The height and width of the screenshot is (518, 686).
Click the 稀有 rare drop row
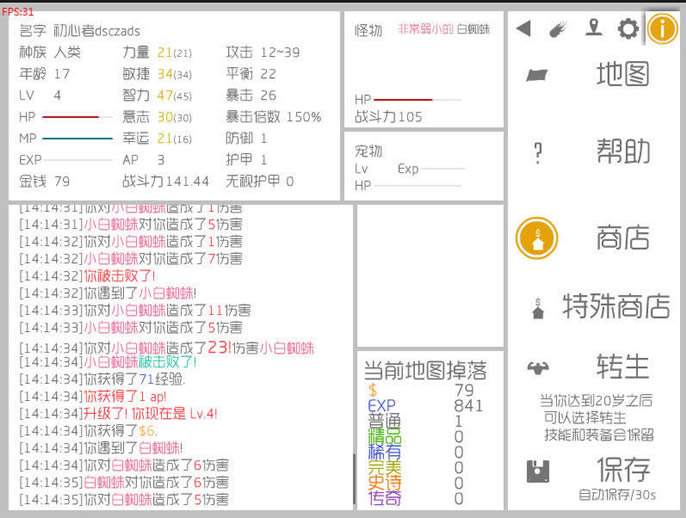(x=415, y=452)
